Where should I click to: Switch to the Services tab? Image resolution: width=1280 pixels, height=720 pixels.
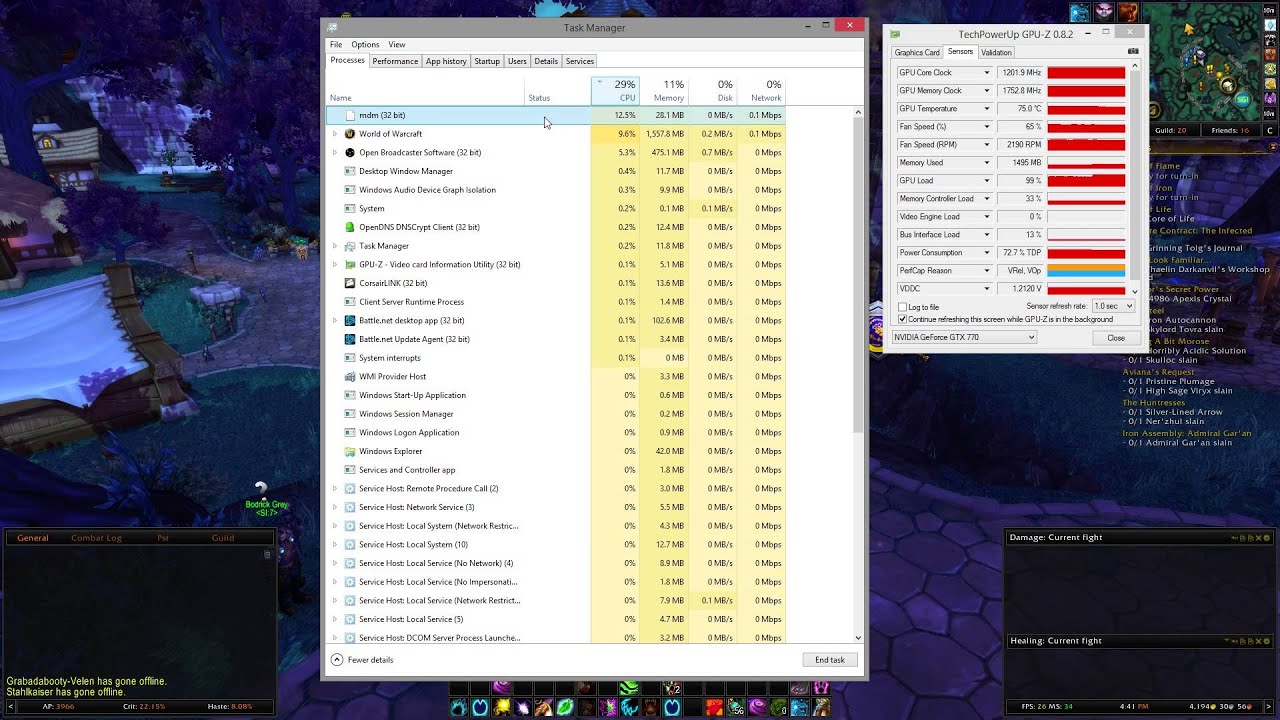(580, 61)
